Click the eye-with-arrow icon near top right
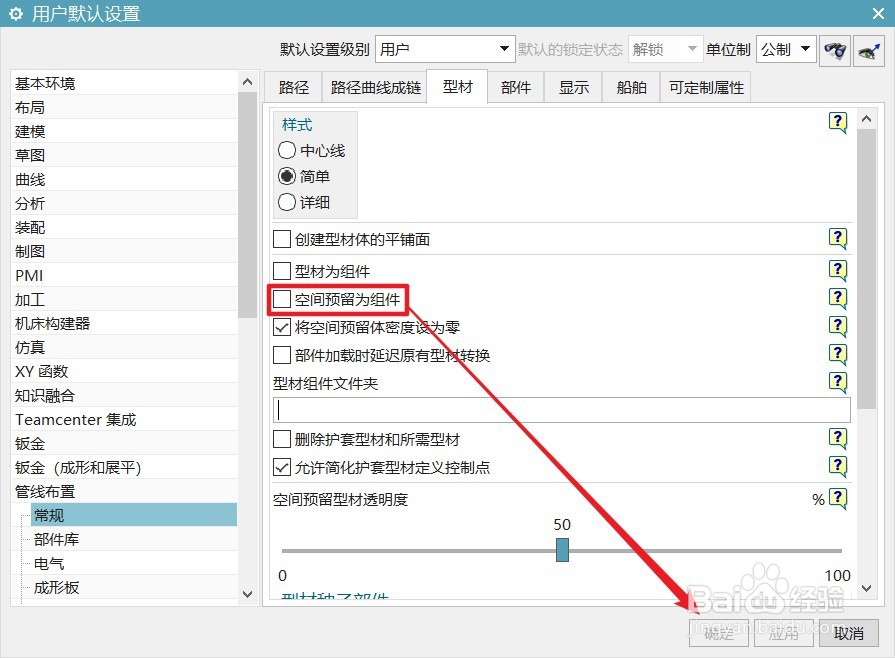 click(x=868, y=48)
